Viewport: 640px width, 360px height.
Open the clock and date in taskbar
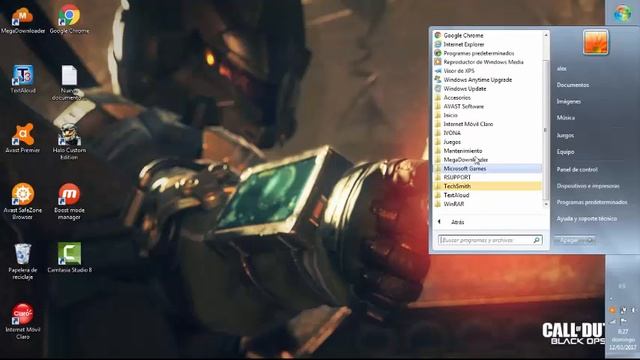click(x=623, y=340)
